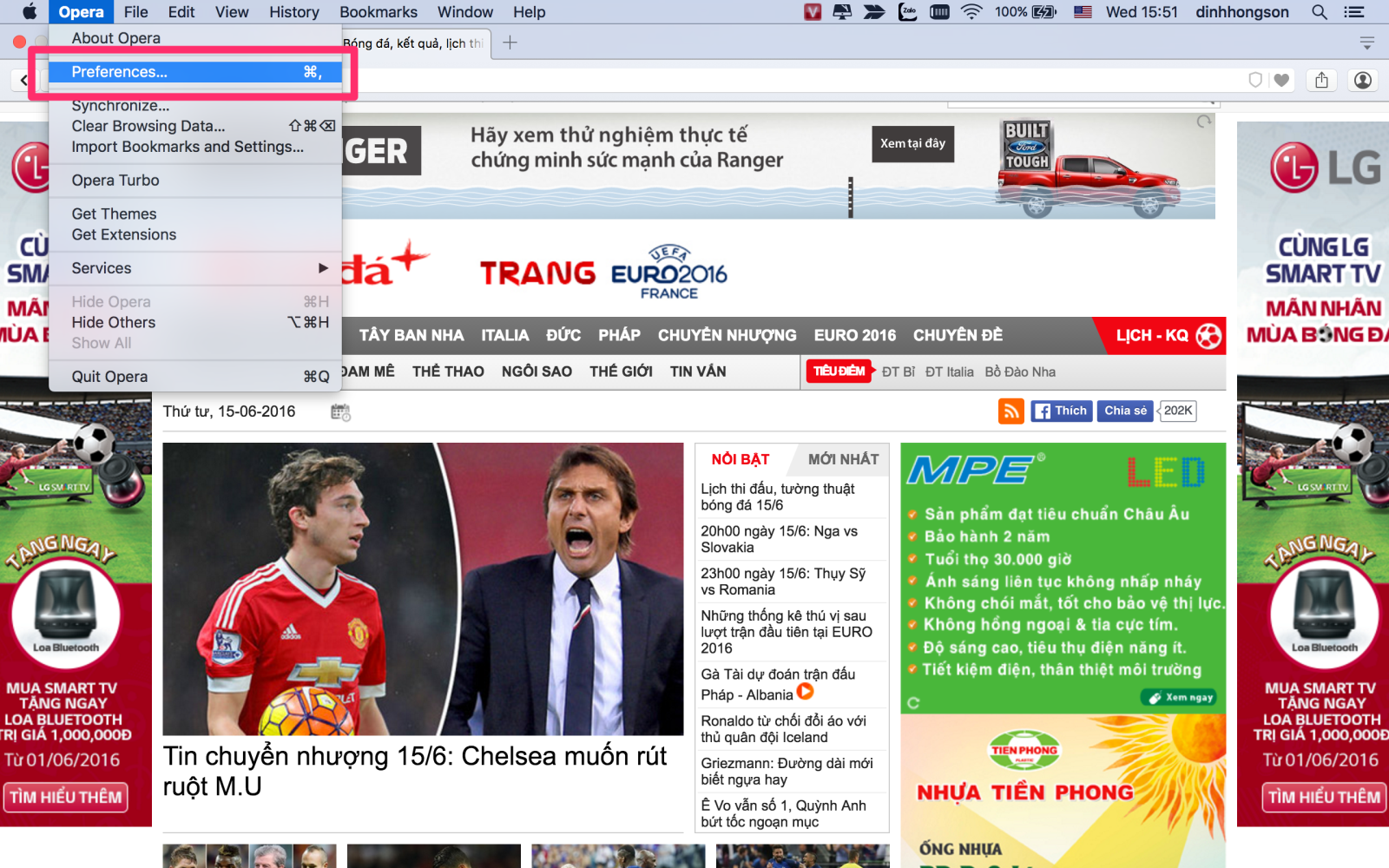Open Chelsea muốn rút ruột M.U headline

click(415, 771)
